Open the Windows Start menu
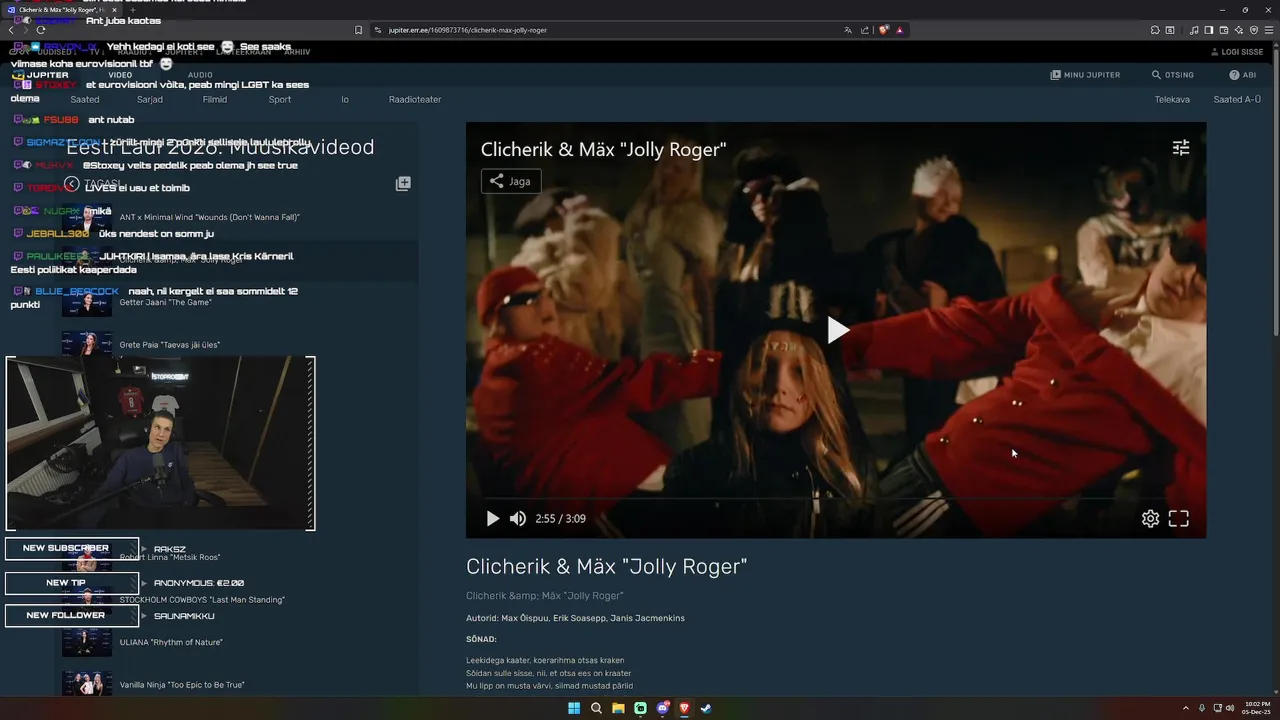This screenshot has width=1280, height=720. [574, 708]
